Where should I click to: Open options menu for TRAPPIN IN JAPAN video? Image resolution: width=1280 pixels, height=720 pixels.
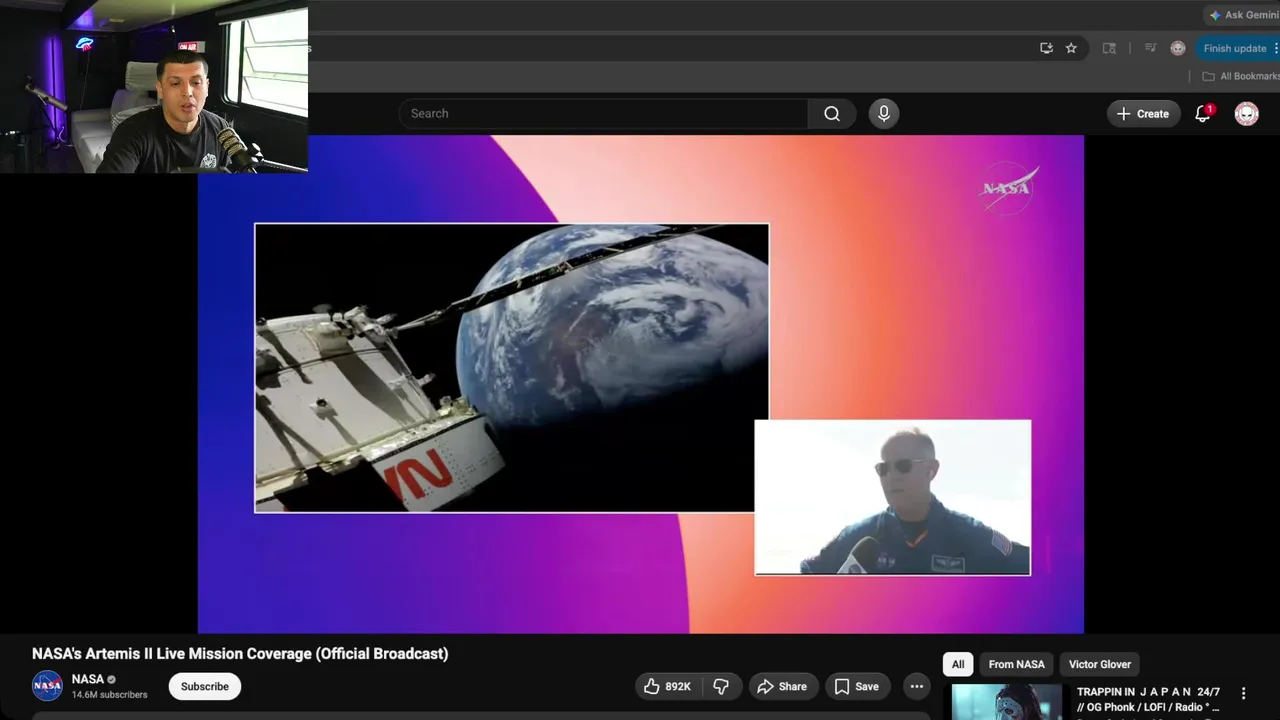click(x=1244, y=693)
